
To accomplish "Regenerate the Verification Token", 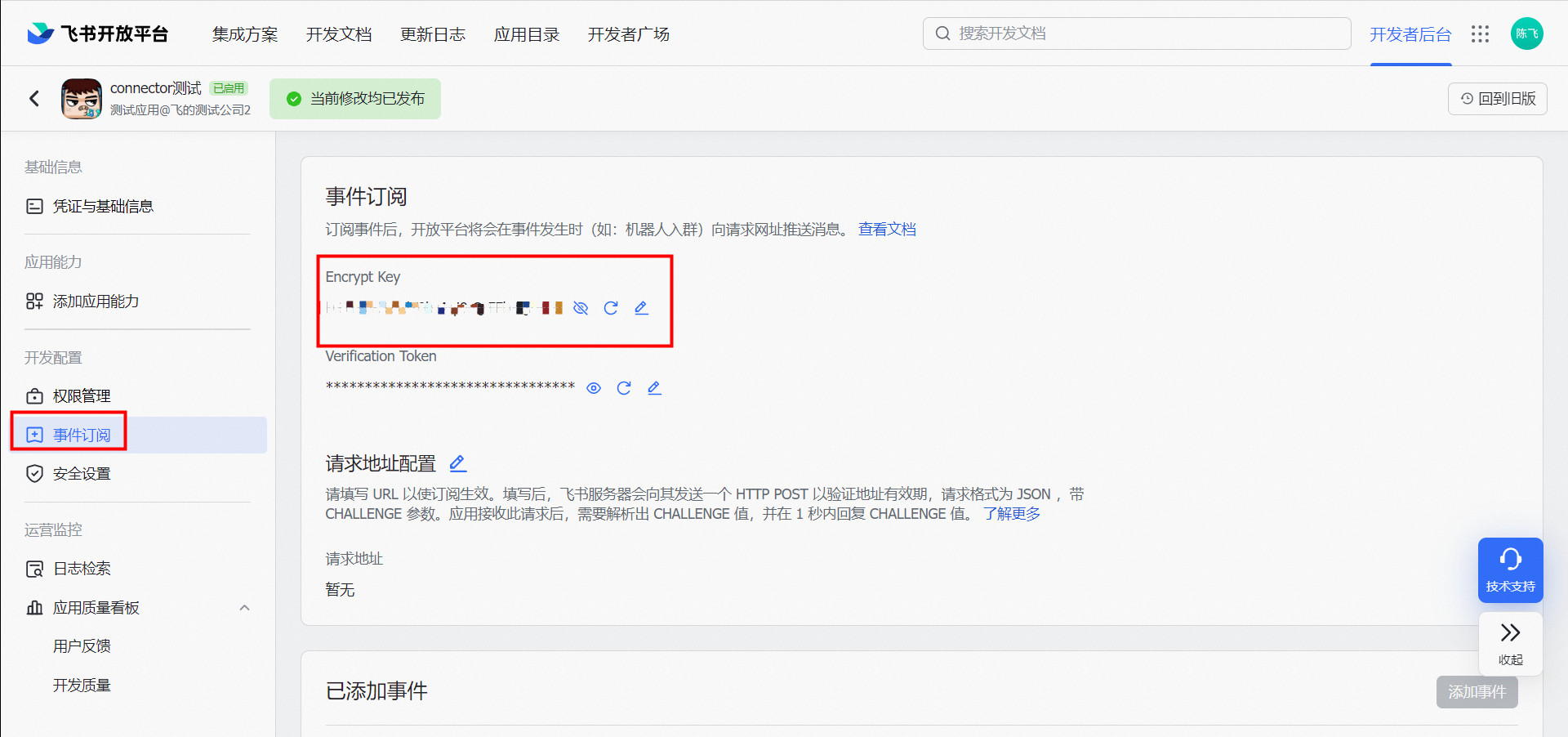I will pyautogui.click(x=624, y=388).
